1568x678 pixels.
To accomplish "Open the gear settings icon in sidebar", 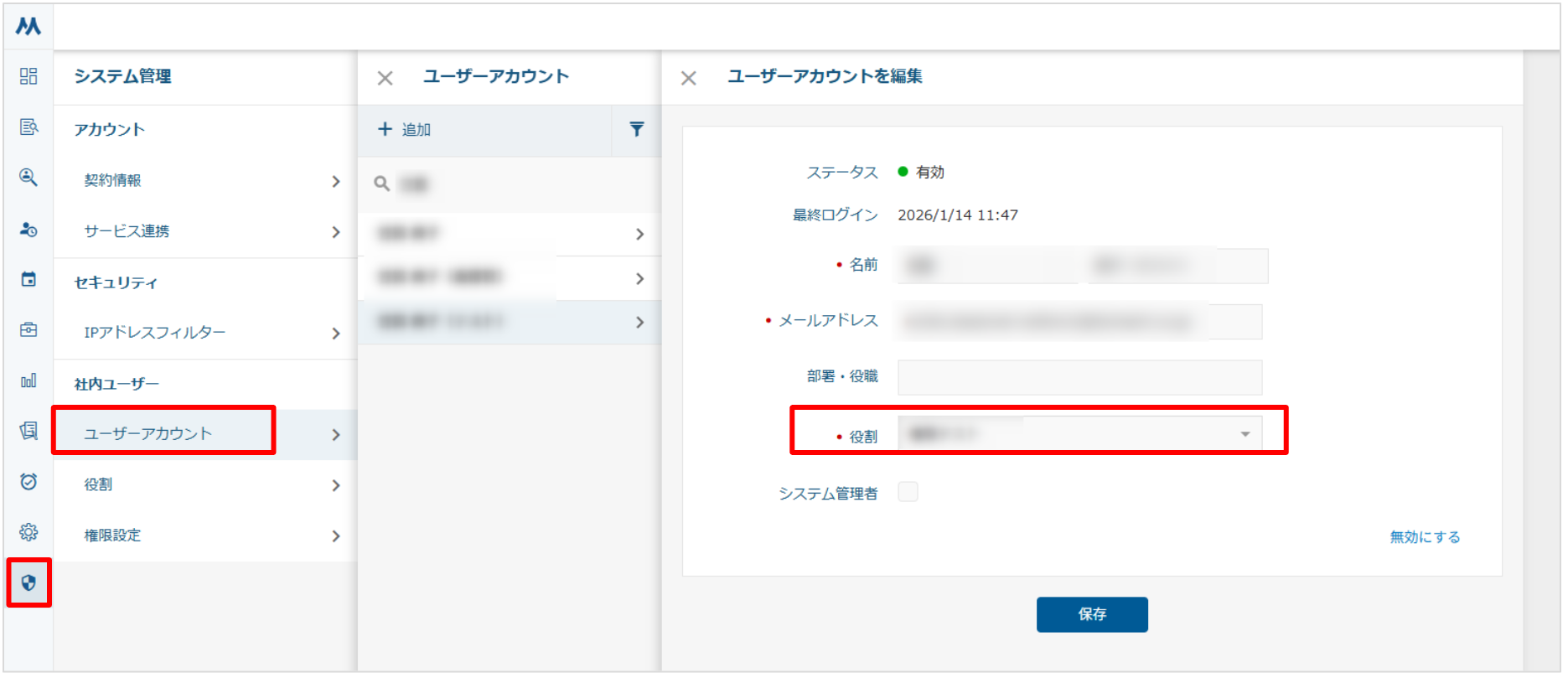I will [x=28, y=532].
